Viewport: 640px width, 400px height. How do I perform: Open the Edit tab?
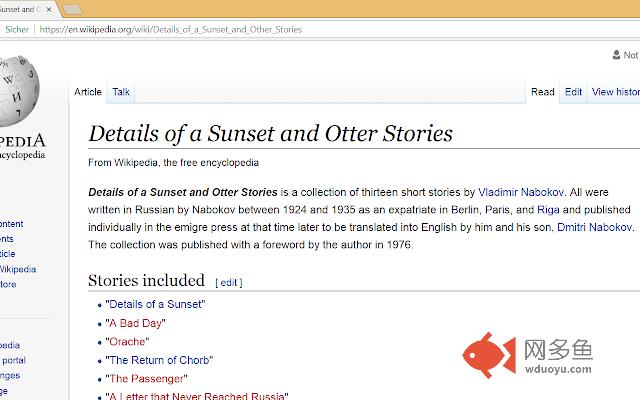click(573, 92)
